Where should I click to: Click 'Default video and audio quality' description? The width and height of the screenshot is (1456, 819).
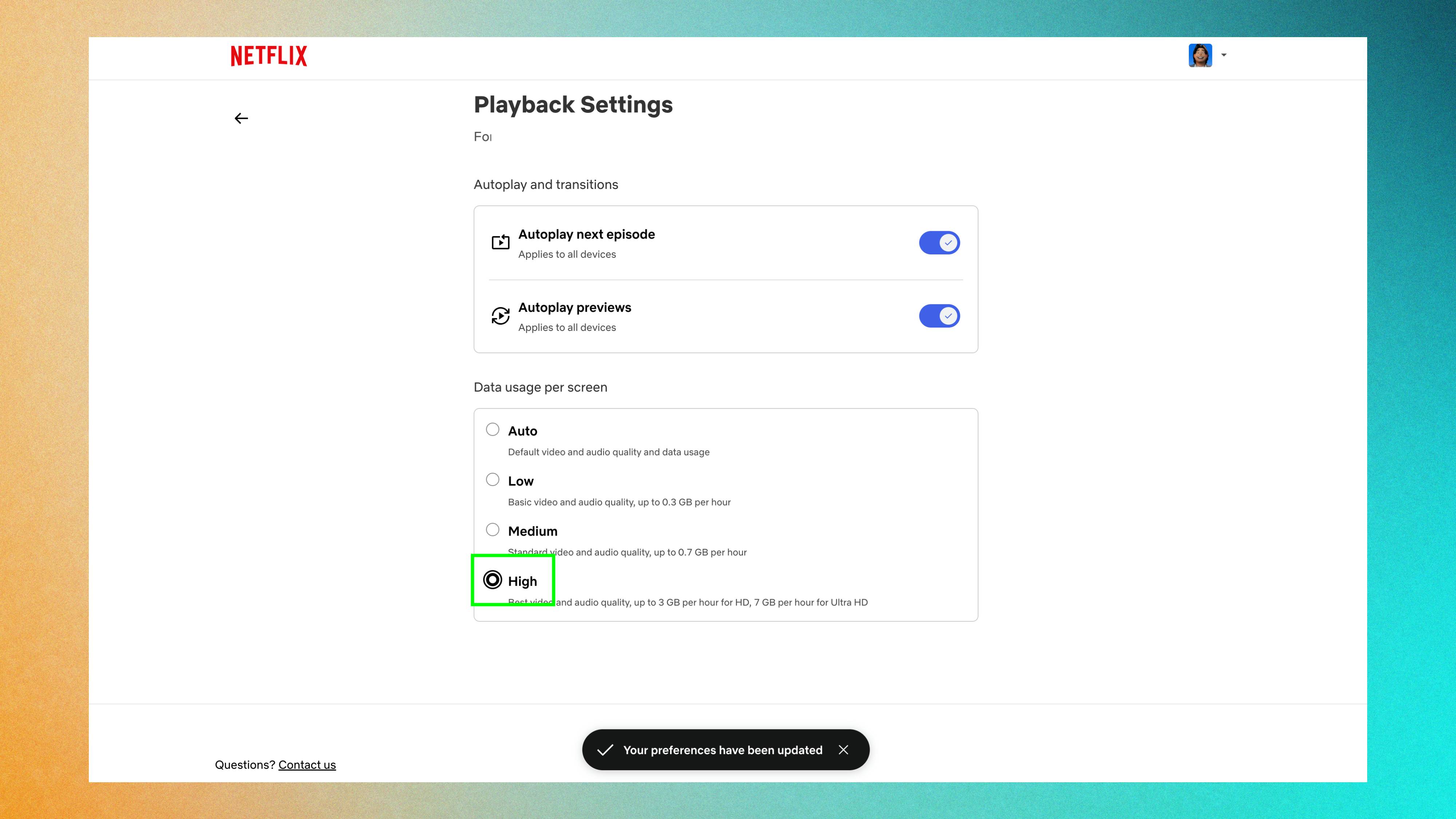click(609, 452)
